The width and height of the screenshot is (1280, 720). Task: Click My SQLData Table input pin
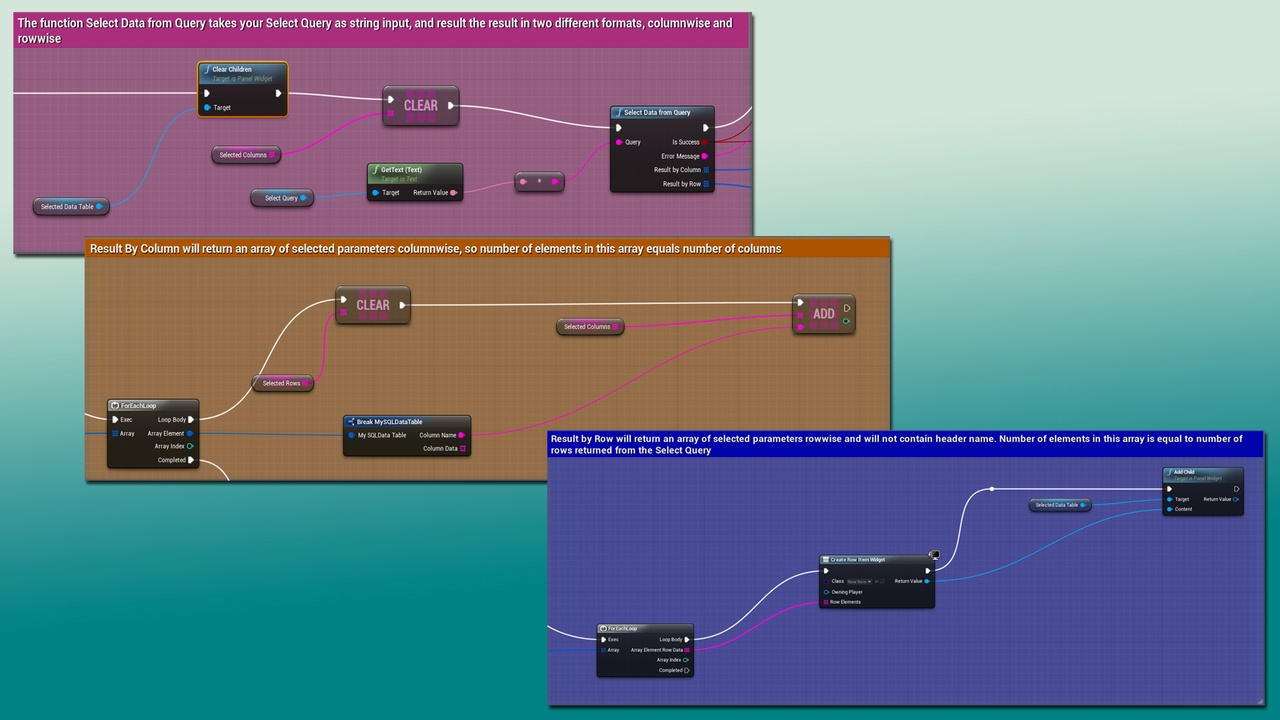351,435
